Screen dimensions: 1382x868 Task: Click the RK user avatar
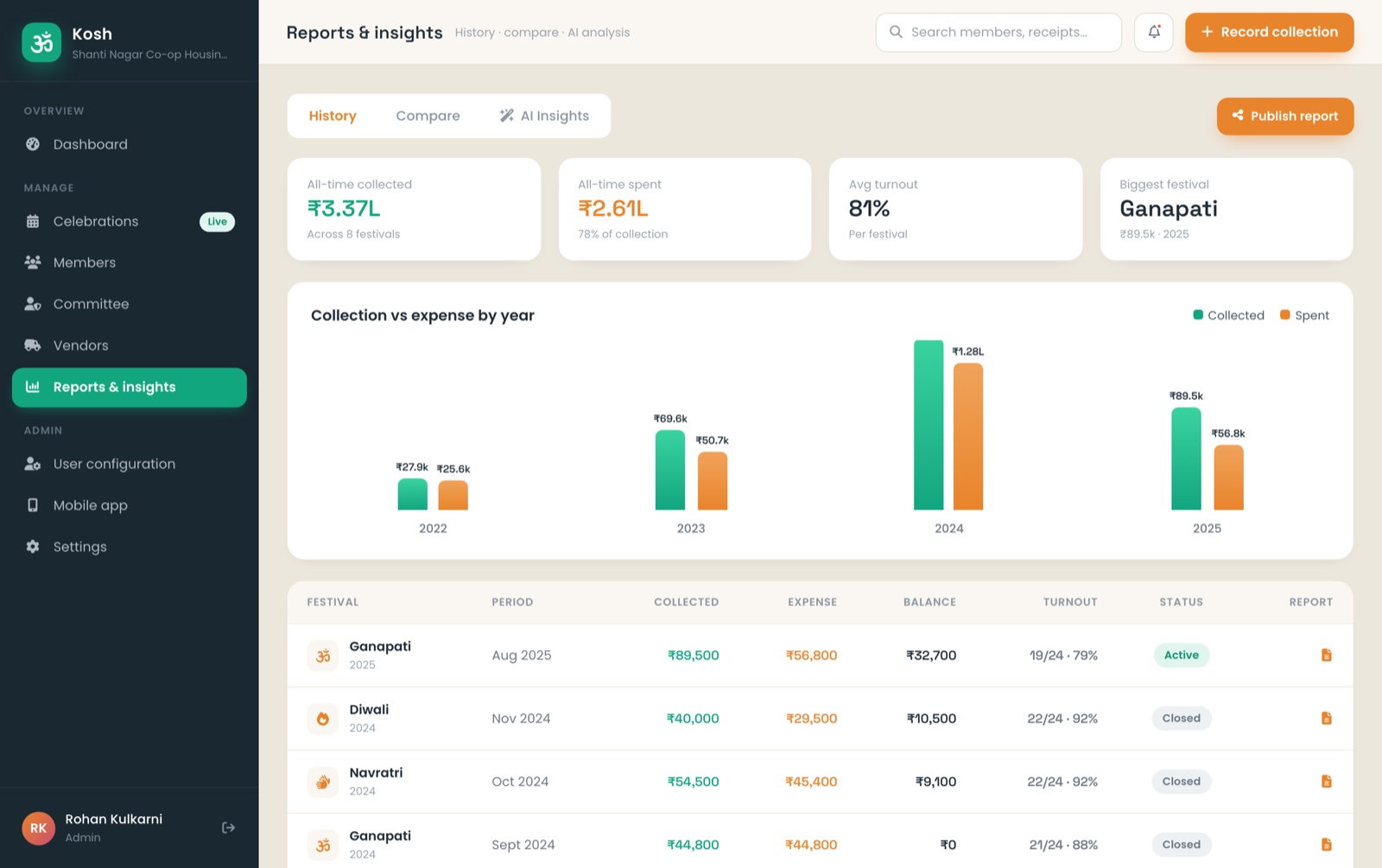click(x=39, y=828)
